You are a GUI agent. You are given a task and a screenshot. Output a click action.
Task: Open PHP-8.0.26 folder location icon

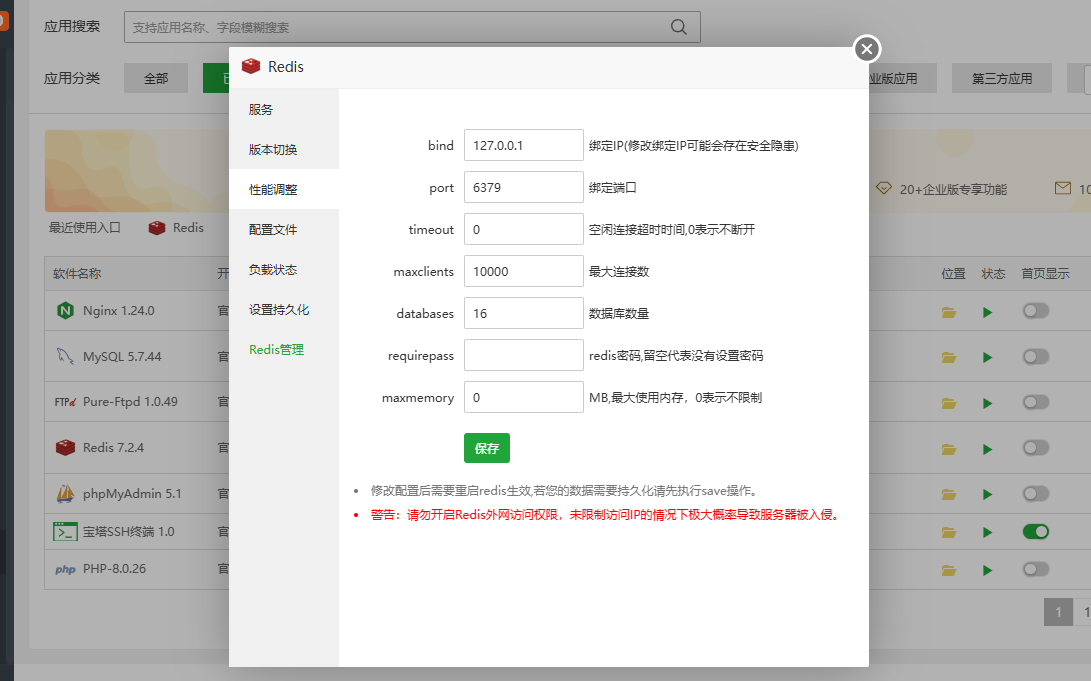point(949,570)
